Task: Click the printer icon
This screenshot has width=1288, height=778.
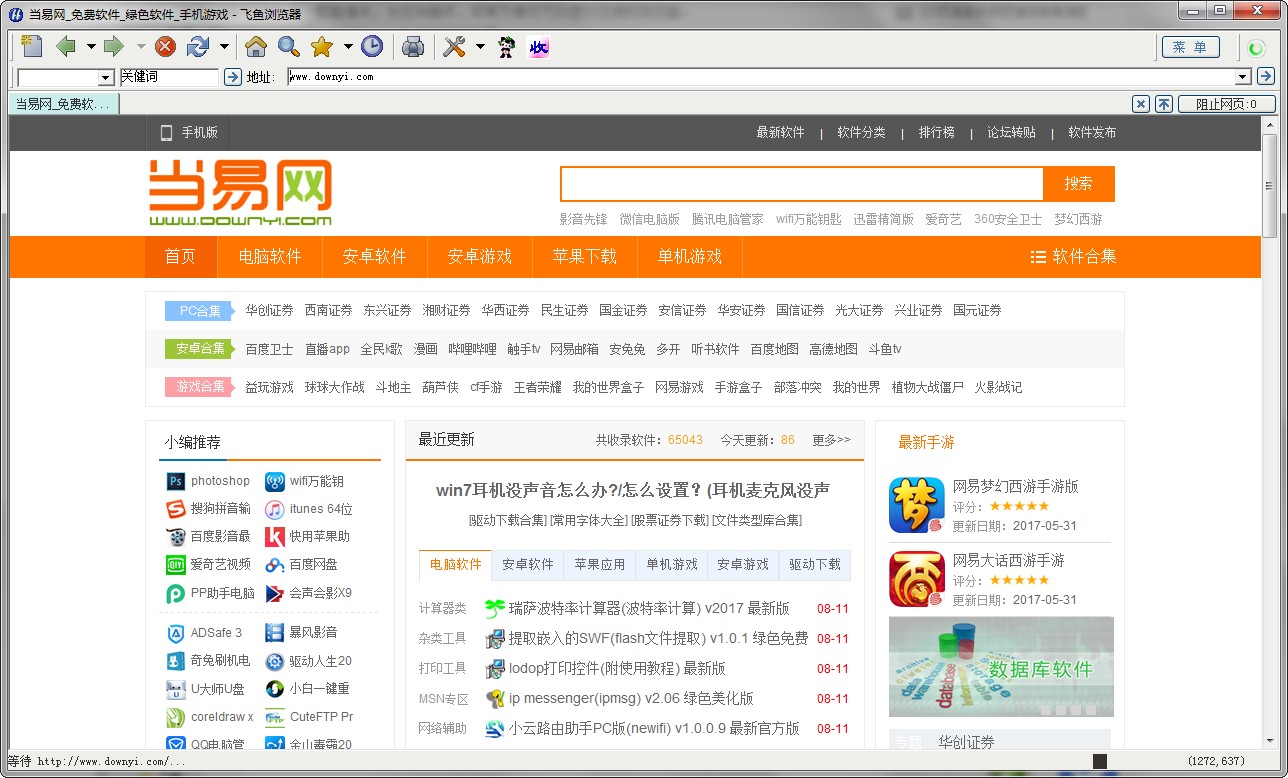Action: point(413,47)
